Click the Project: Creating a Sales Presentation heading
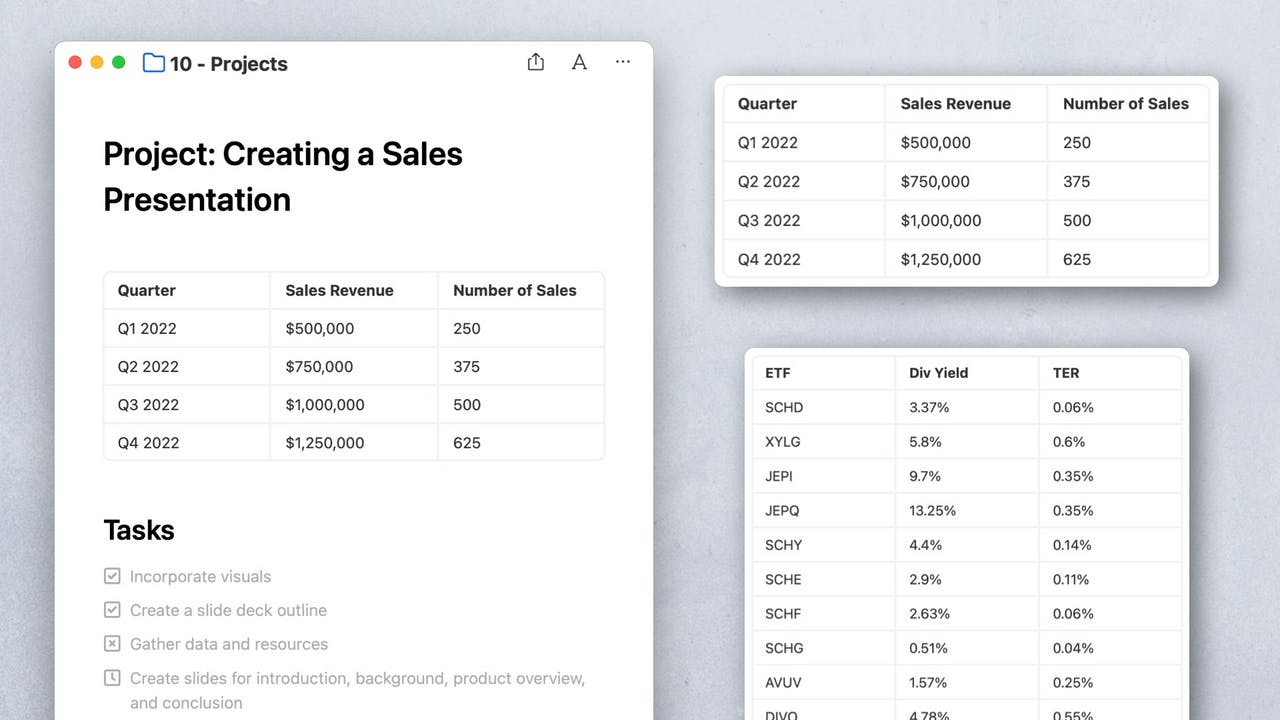The height and width of the screenshot is (720, 1280). tap(283, 176)
